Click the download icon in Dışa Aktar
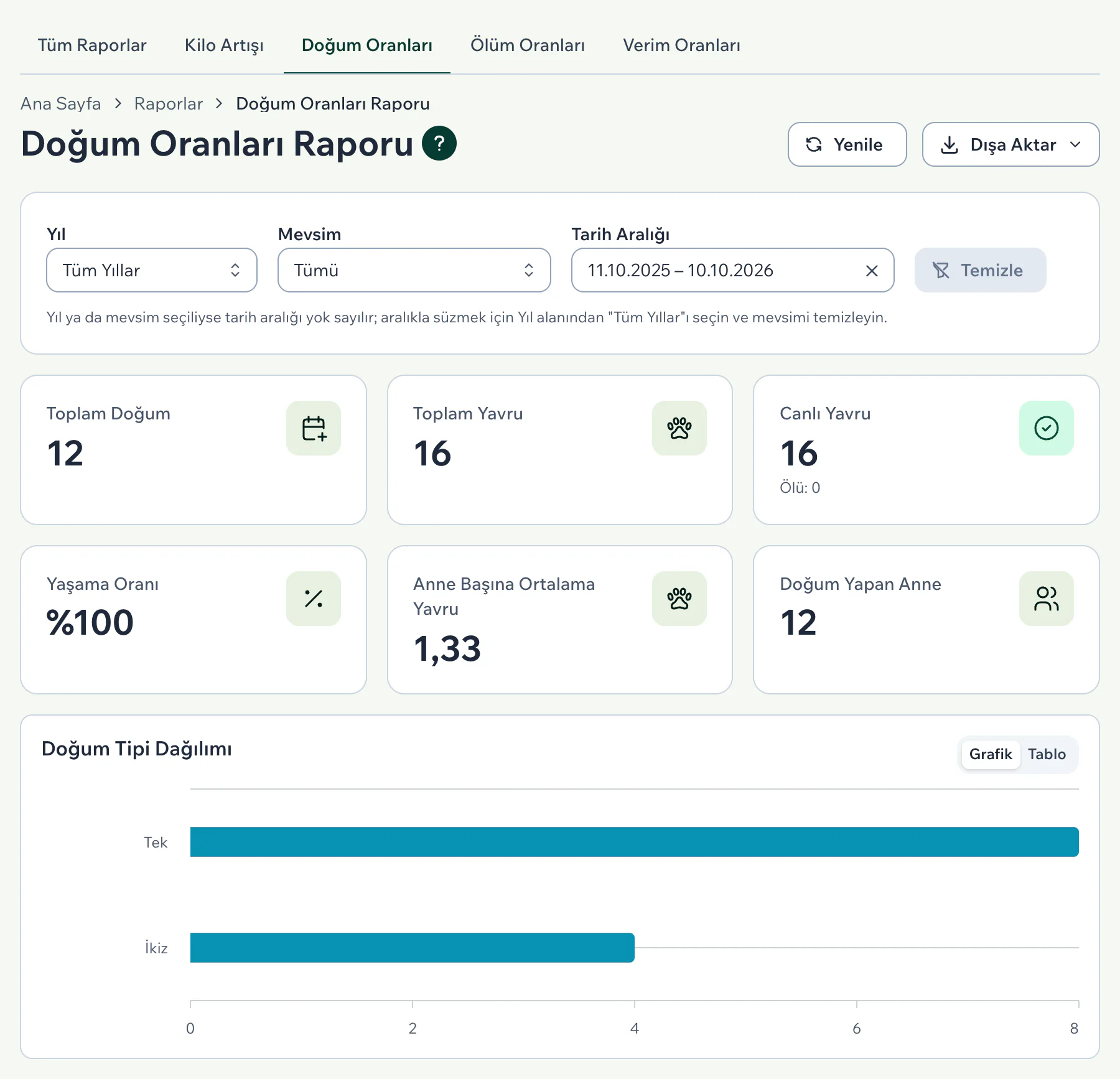The width and height of the screenshot is (1120, 1079). point(950,144)
